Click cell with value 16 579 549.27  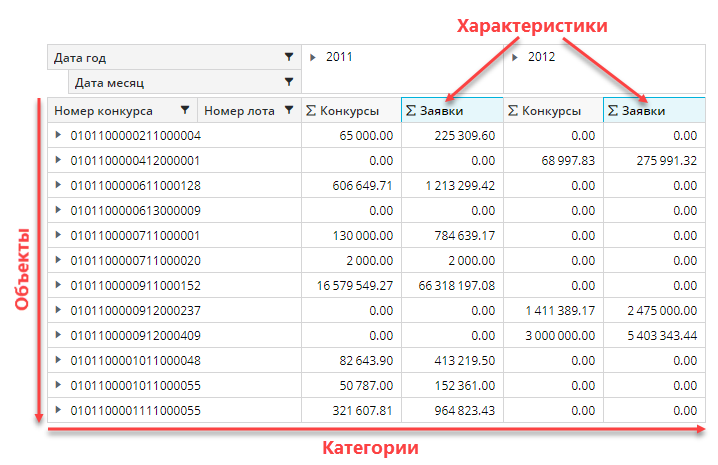(353, 285)
